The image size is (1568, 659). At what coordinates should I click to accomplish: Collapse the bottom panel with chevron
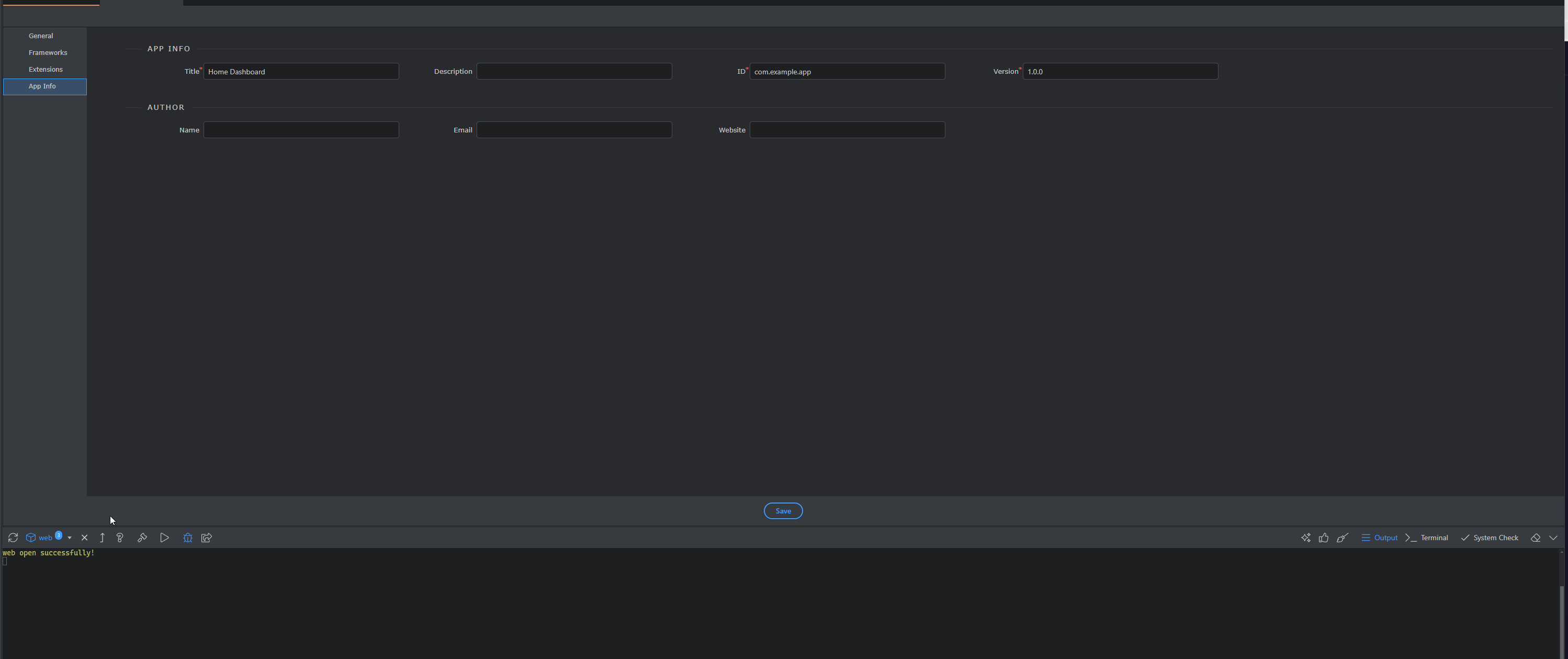tap(1553, 538)
